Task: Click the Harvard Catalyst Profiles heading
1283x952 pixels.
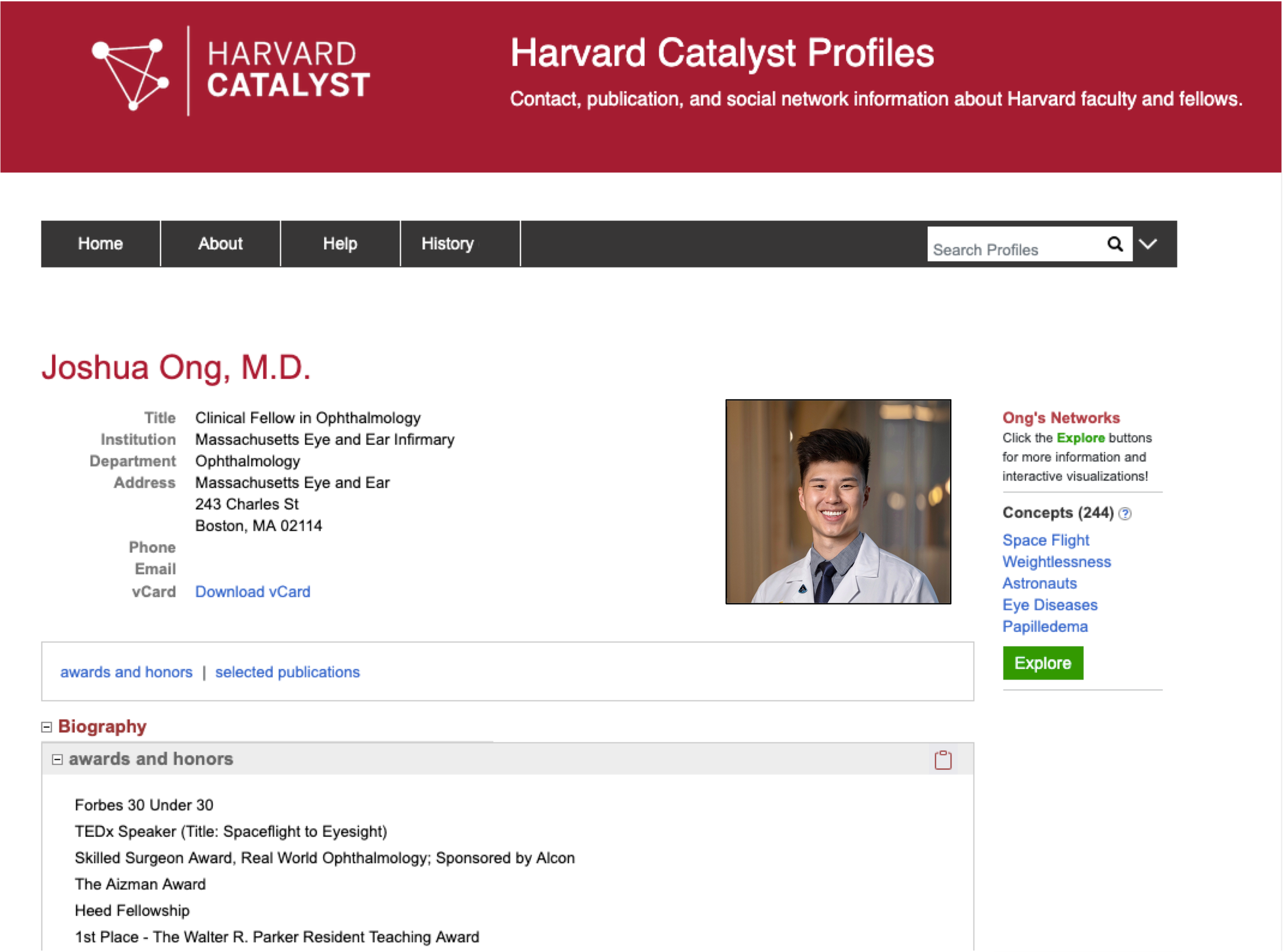Action: click(722, 53)
